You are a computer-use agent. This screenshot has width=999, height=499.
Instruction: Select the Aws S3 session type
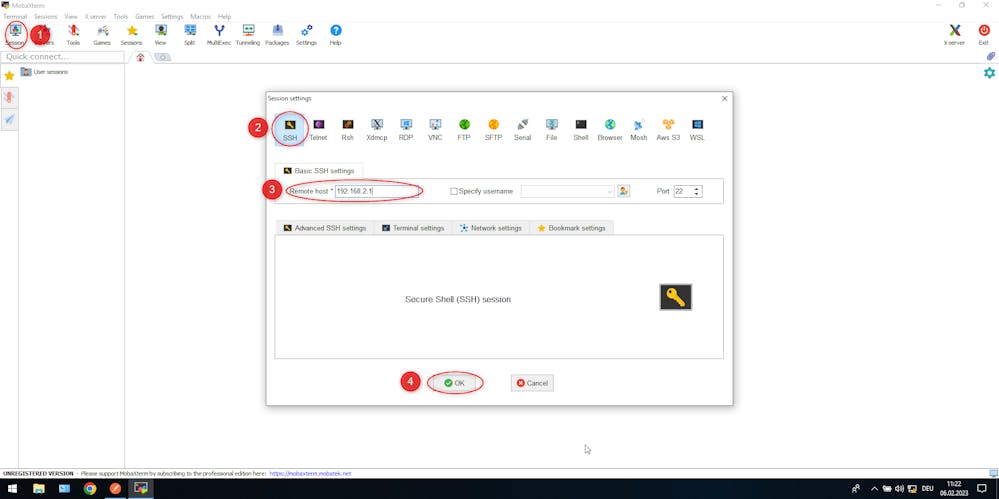point(668,129)
